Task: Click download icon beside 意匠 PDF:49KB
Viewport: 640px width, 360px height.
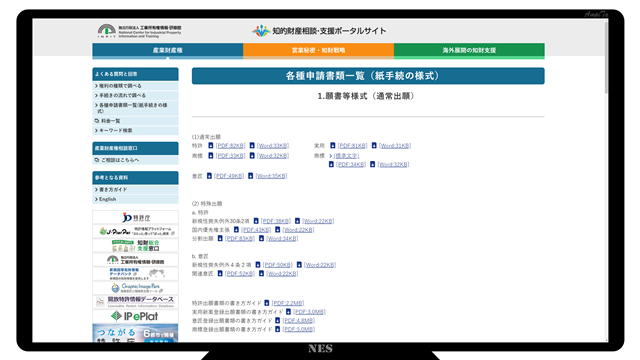Action: click(x=209, y=176)
